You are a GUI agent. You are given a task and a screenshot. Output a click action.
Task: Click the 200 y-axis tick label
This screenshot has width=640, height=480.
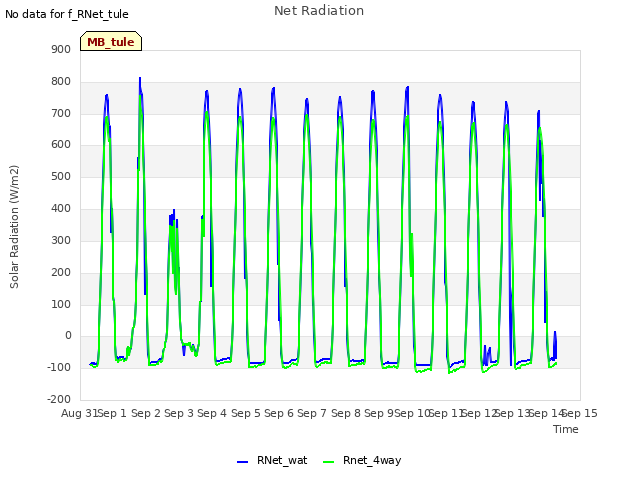coord(61,272)
